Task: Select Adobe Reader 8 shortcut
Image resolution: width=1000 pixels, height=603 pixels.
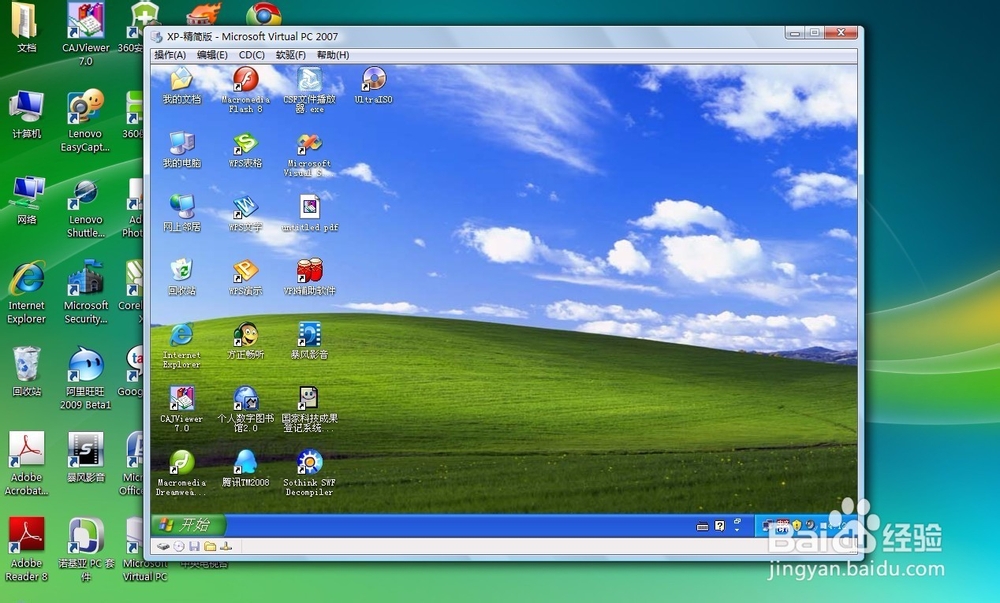Action: 26,550
